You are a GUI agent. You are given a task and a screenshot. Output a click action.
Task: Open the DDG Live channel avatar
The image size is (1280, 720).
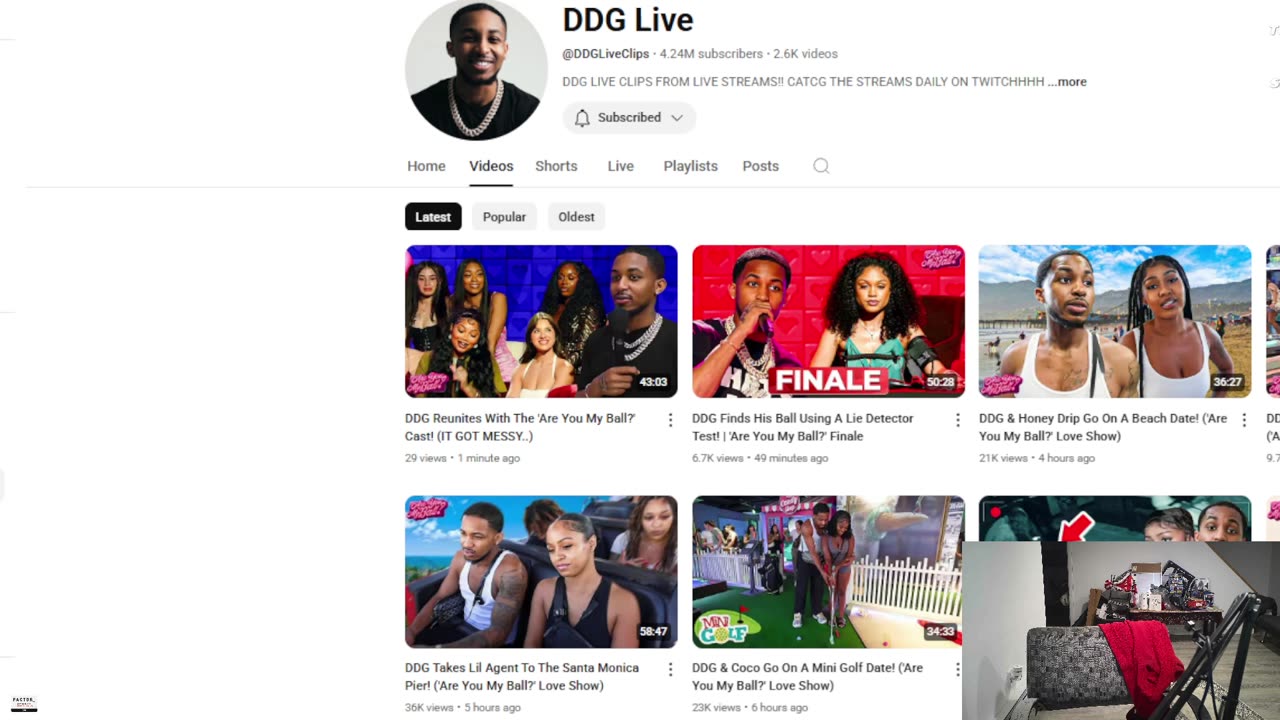[476, 69]
